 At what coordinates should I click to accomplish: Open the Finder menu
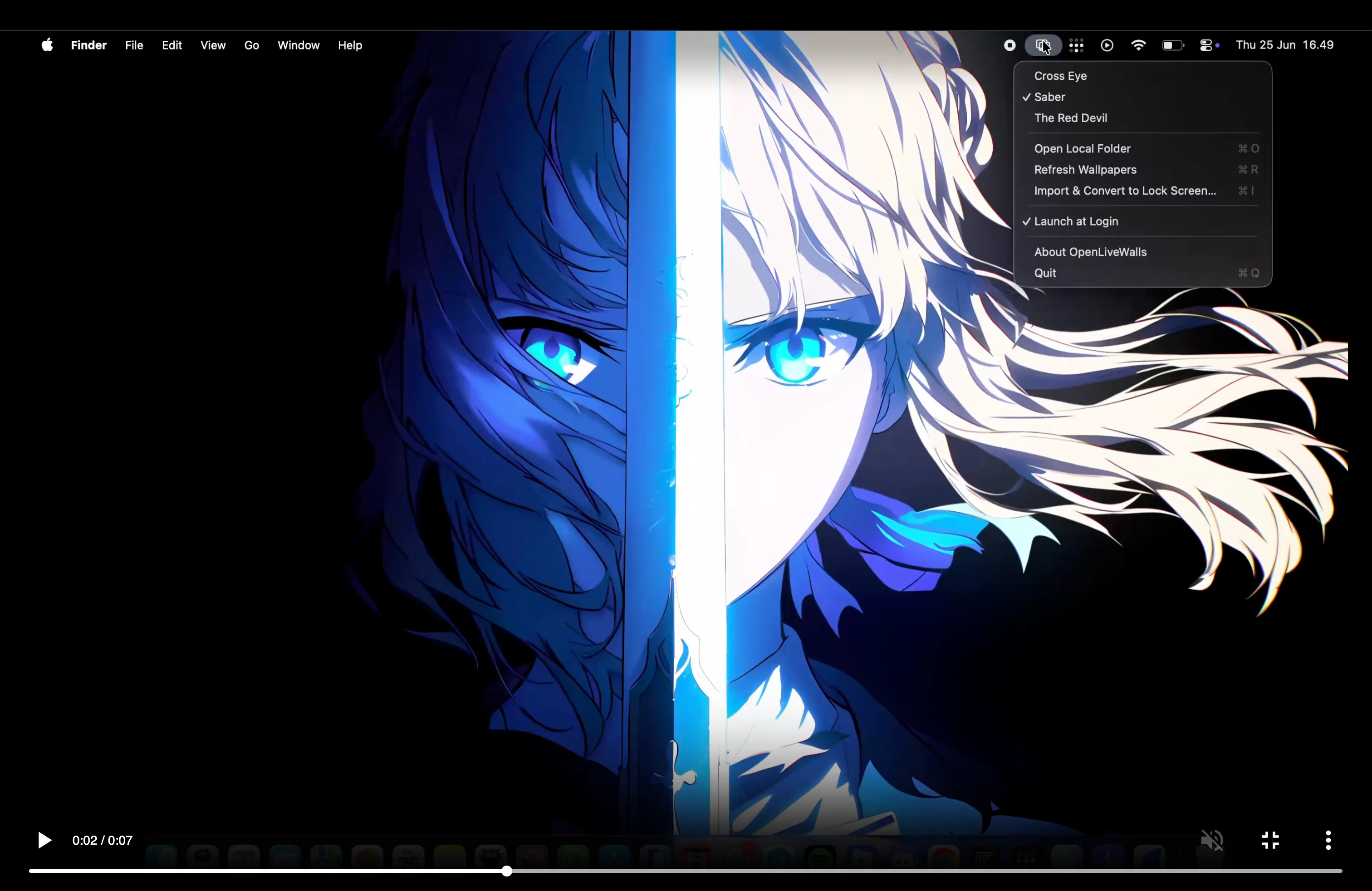[x=89, y=45]
